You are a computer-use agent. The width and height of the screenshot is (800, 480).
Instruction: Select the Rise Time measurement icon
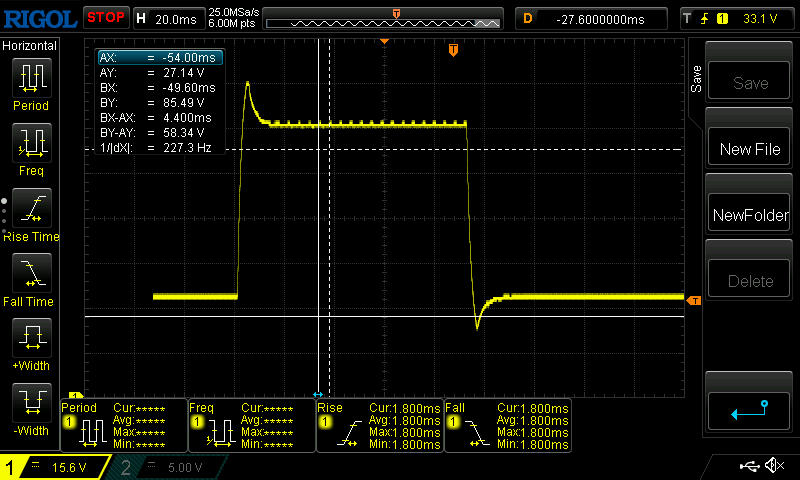click(32, 208)
